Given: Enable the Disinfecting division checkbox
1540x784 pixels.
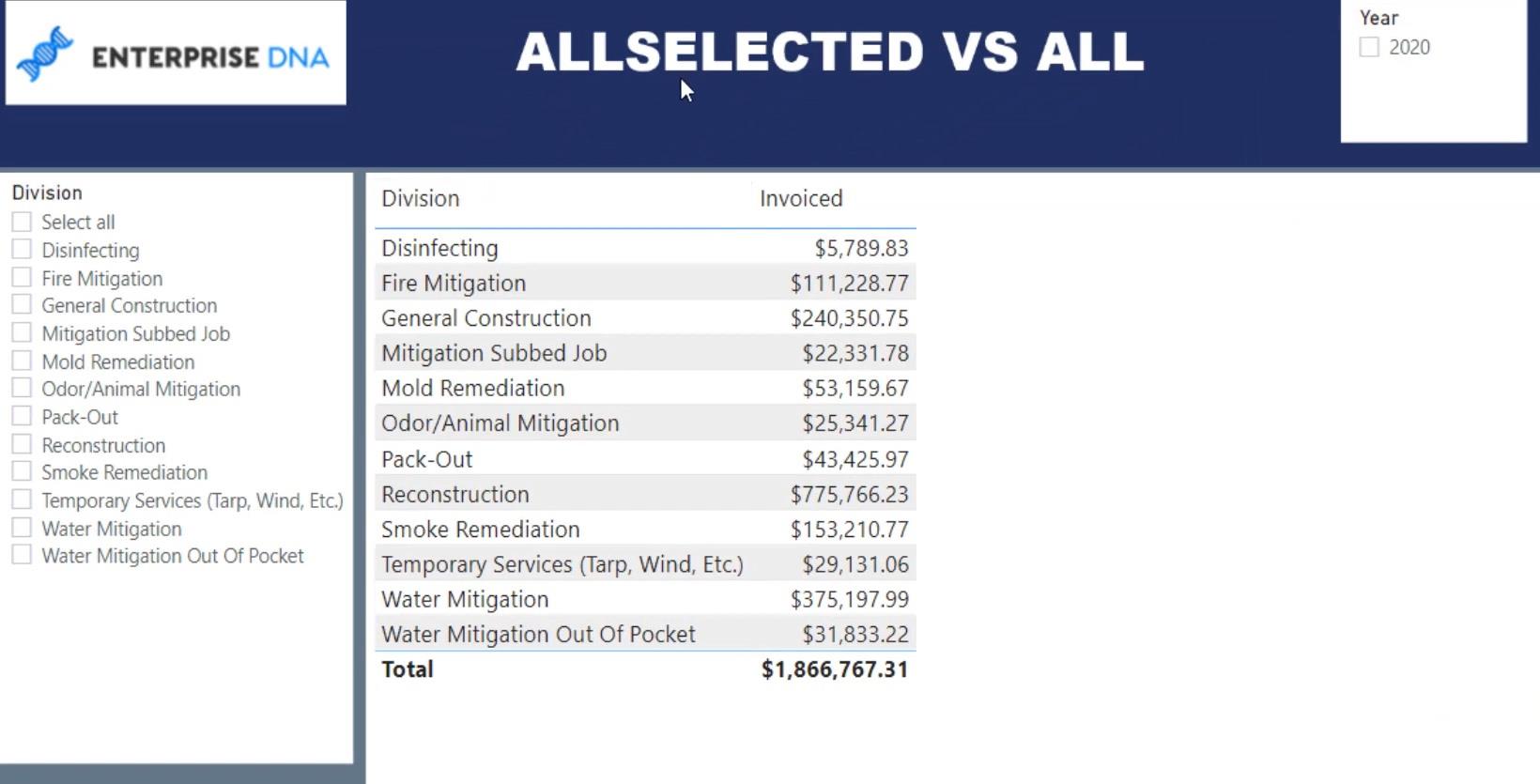Looking at the screenshot, I should coord(22,250).
